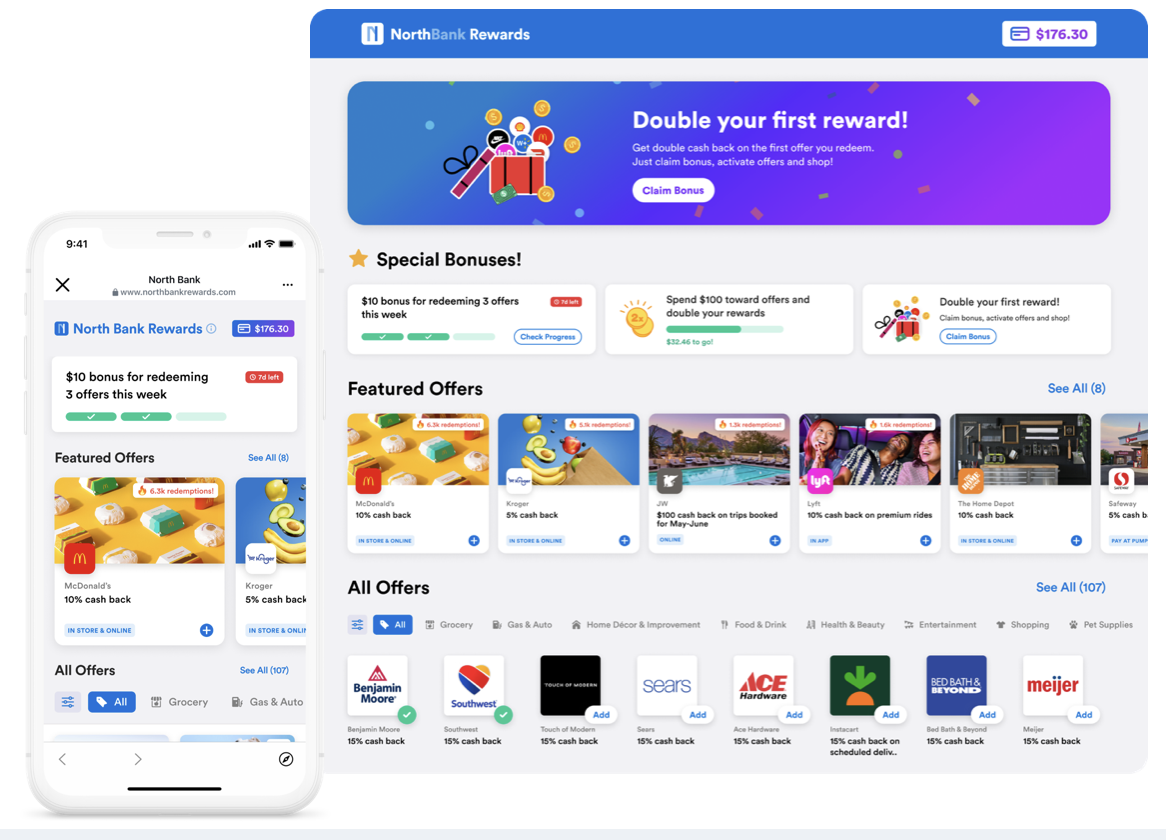Click the Special Bonuses star icon
This screenshot has width=1166, height=840.
(358, 259)
